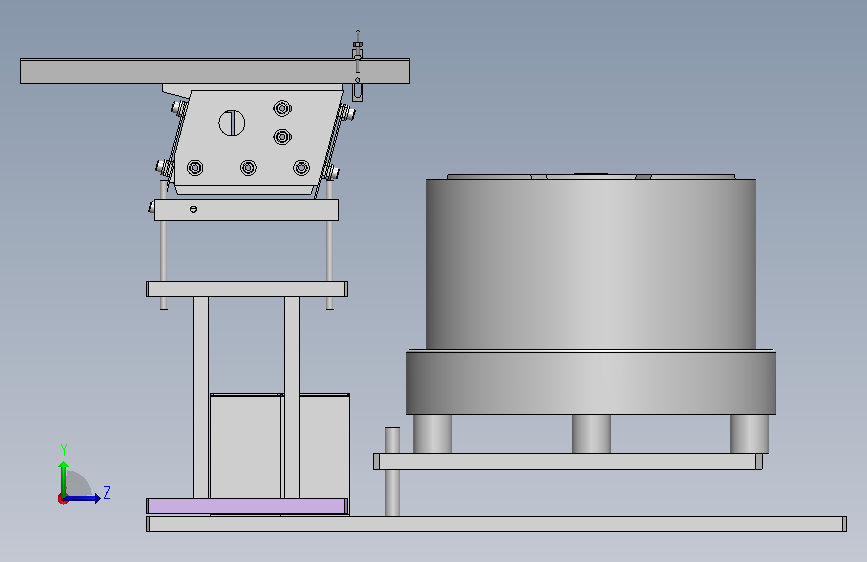Select the wider lower ring of the drum
Image resolution: width=867 pixels, height=562 pixels.
(x=591, y=382)
